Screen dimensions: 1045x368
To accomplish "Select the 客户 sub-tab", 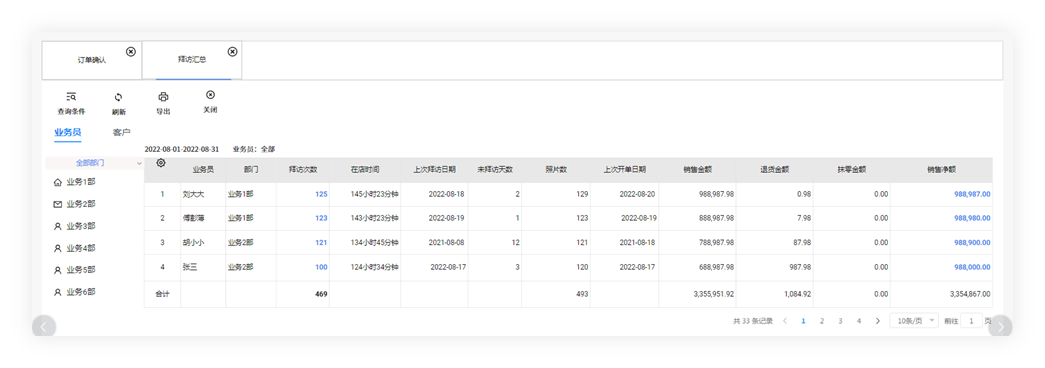I will point(121,133).
